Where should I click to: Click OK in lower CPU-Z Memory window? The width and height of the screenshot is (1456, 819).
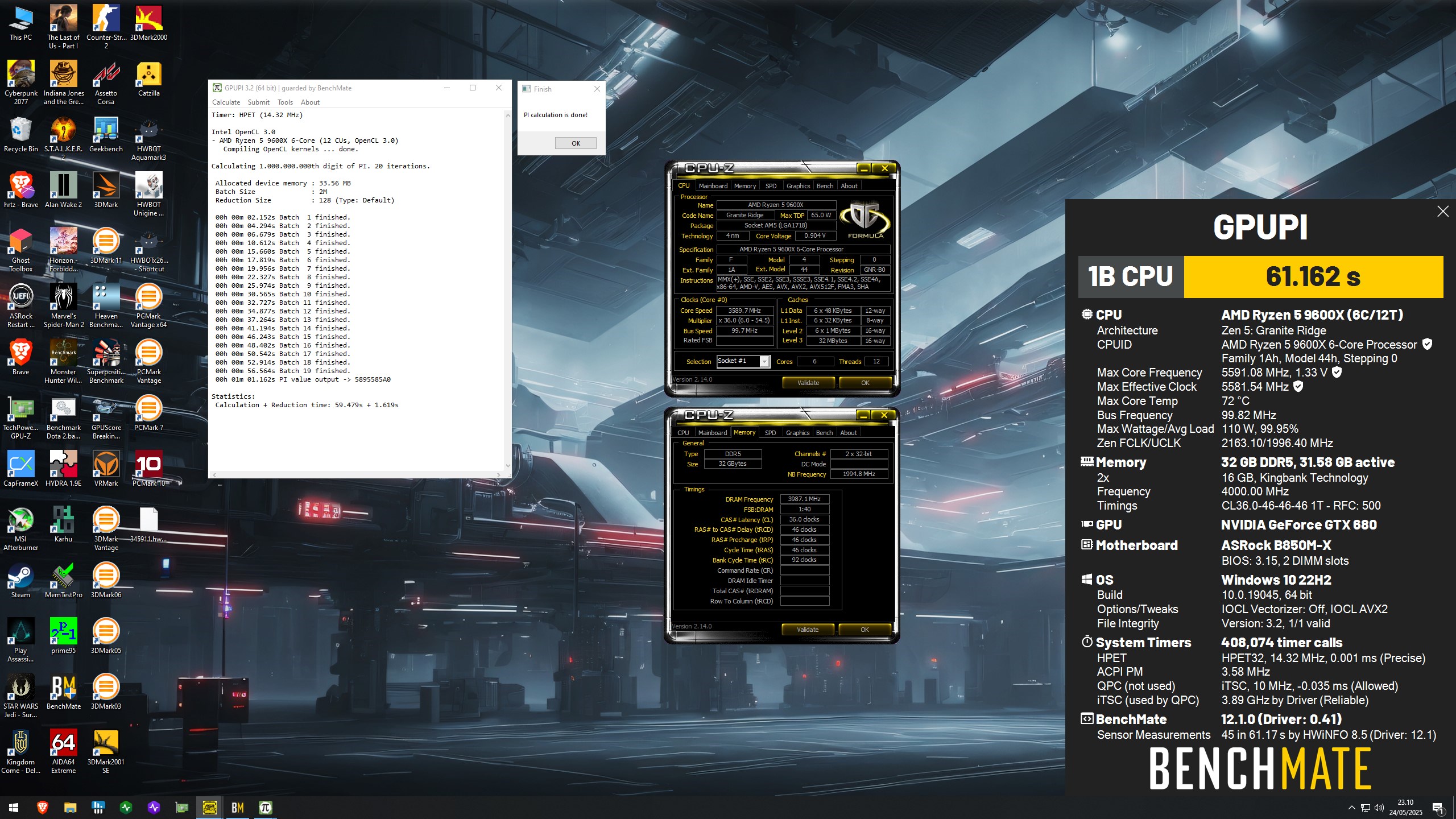click(864, 630)
